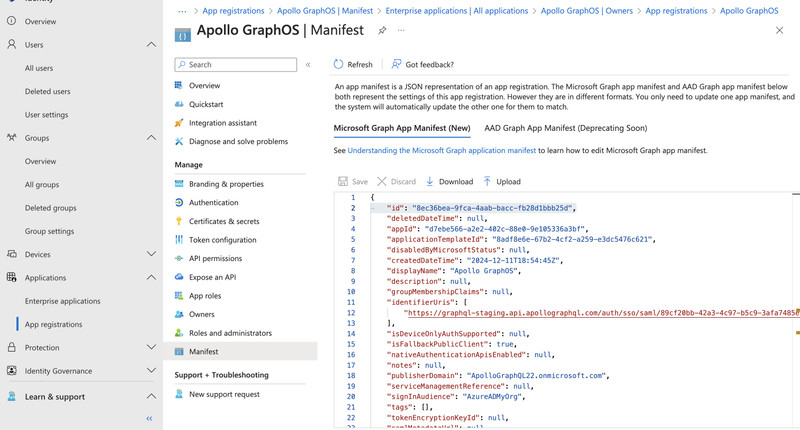Collapse the app registration menu pane
Image resolution: width=800 pixels, height=430 pixels.
click(308, 64)
